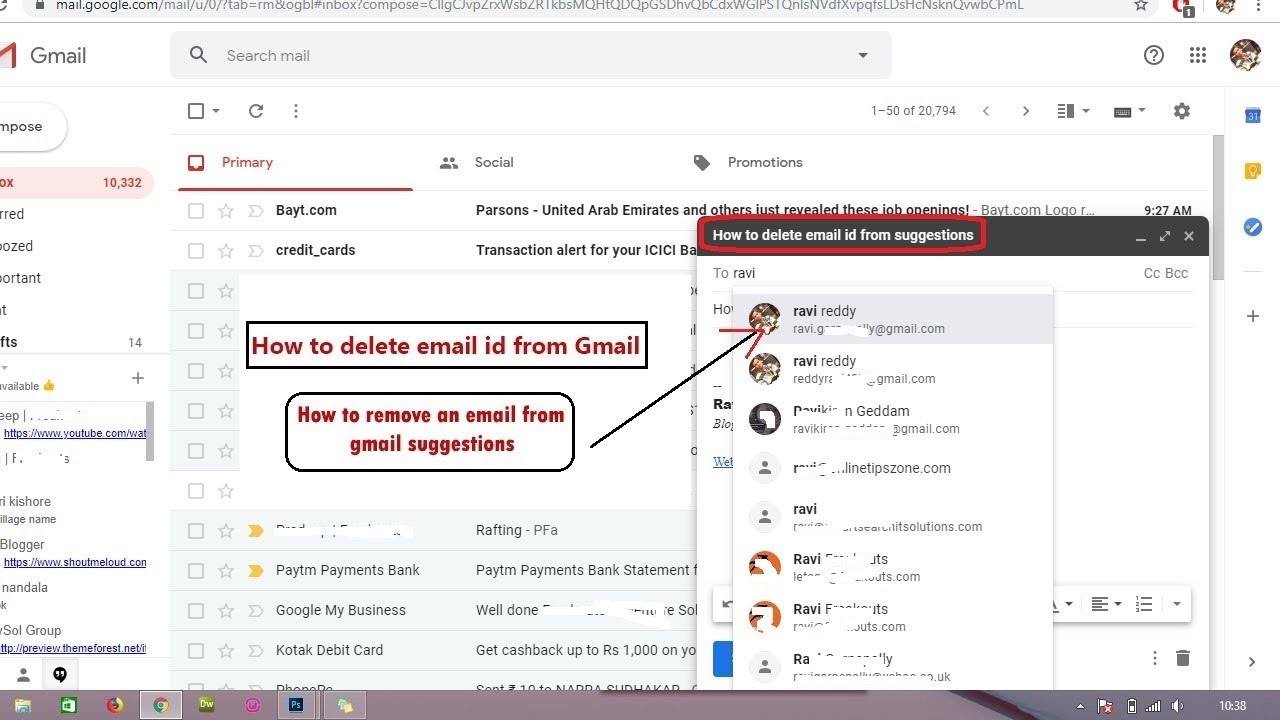Toggle importance marker on Paytm Payments Bank
This screenshot has height=720, width=1280.
(x=255, y=571)
